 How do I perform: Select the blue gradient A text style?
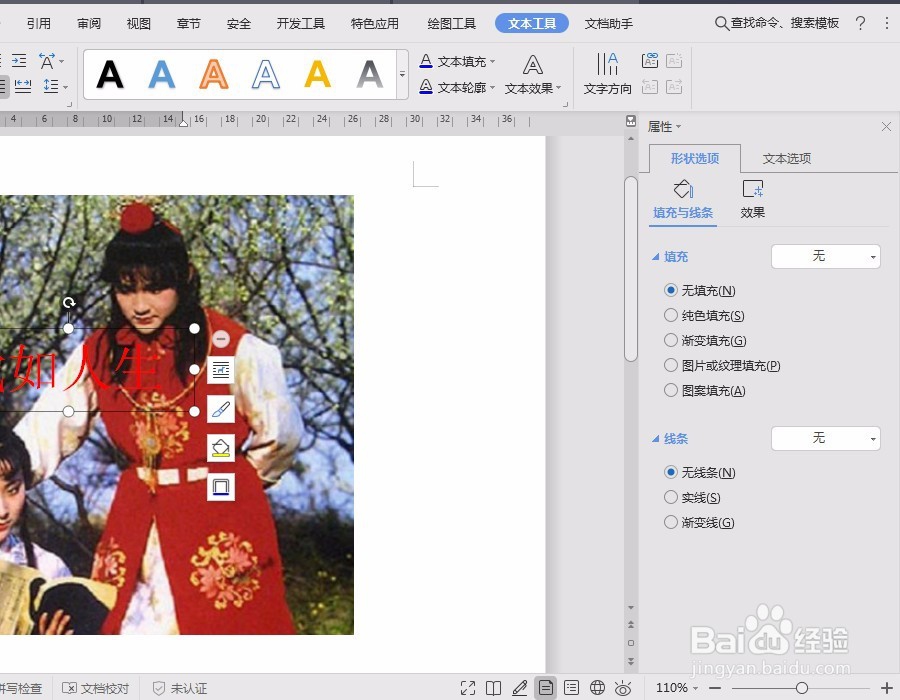[x=161, y=75]
